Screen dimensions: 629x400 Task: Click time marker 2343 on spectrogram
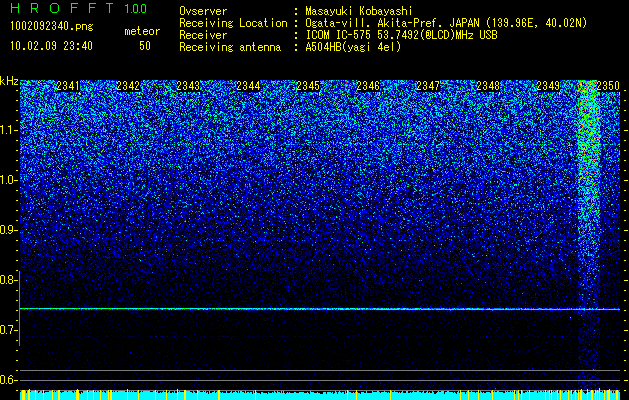tap(188, 85)
